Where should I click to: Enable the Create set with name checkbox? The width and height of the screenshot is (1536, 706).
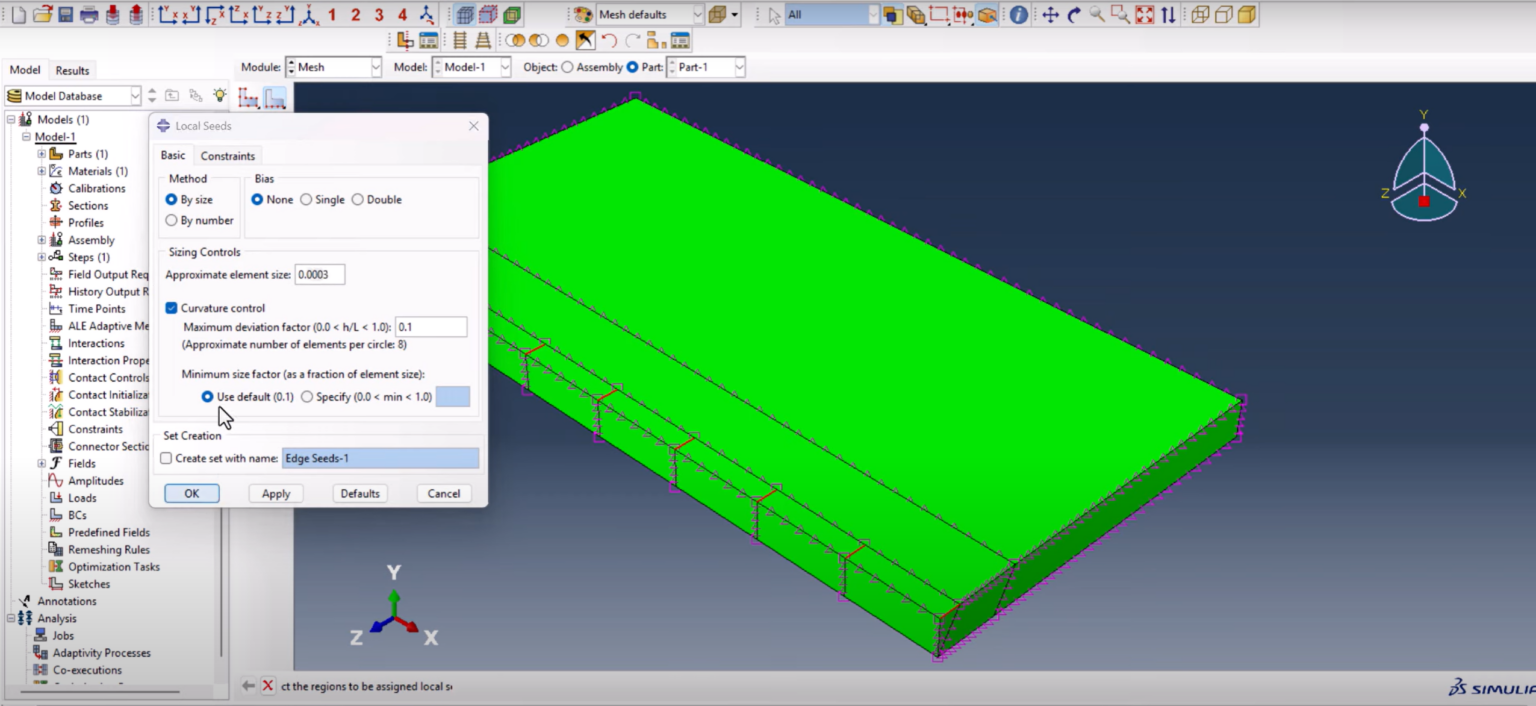tap(165, 457)
